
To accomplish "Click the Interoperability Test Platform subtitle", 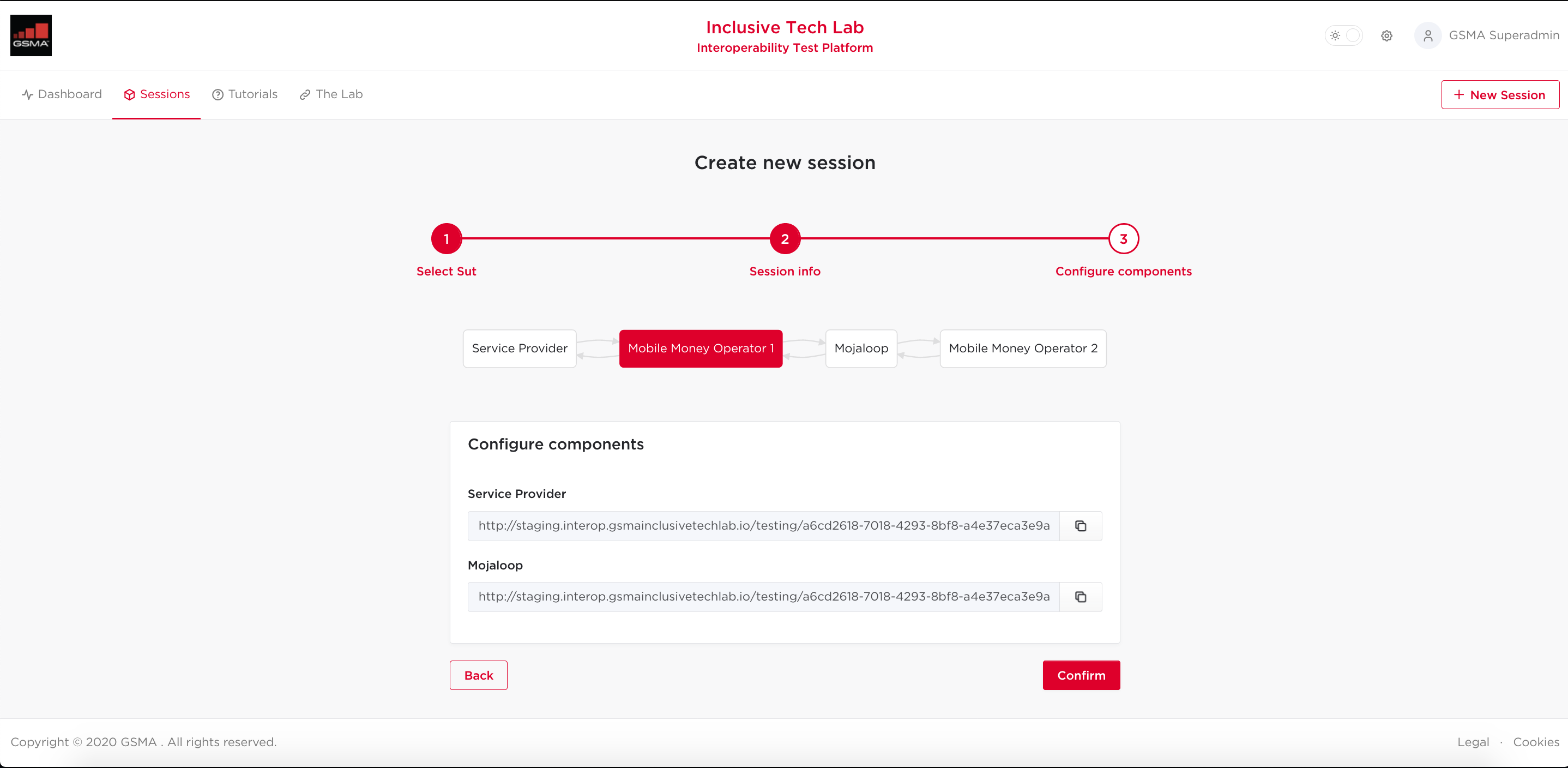I will click(785, 47).
